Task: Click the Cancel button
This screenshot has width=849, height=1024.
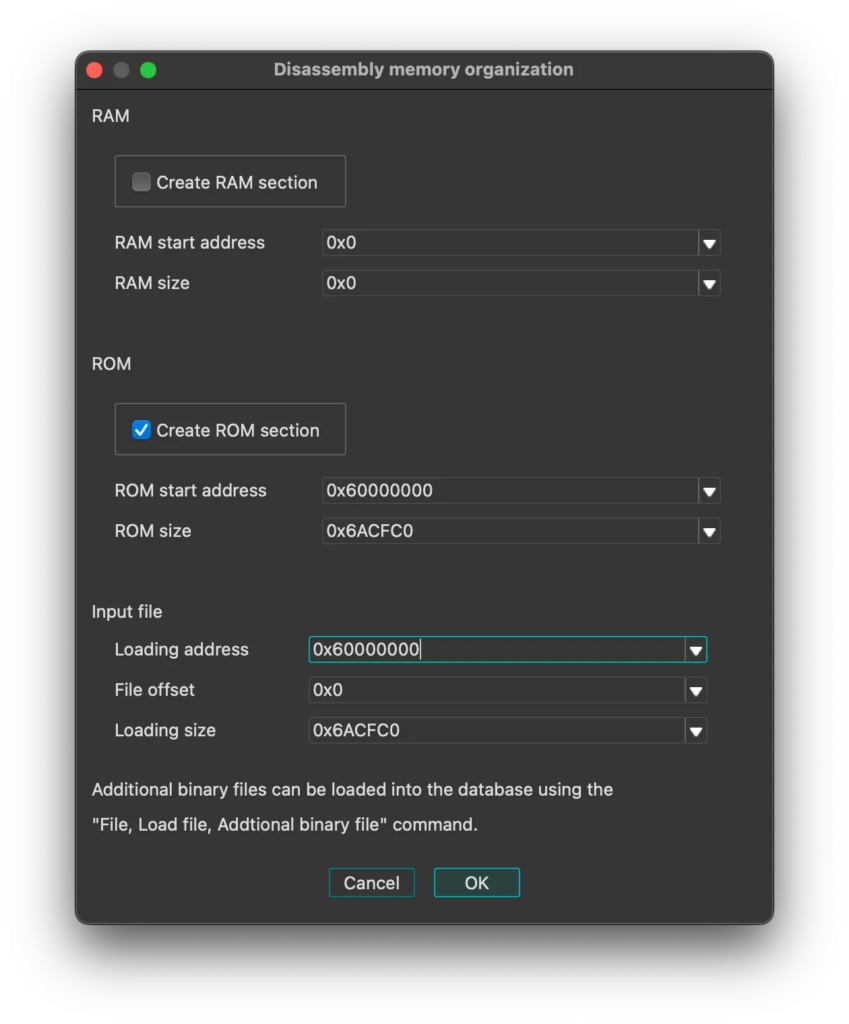Action: [x=372, y=883]
